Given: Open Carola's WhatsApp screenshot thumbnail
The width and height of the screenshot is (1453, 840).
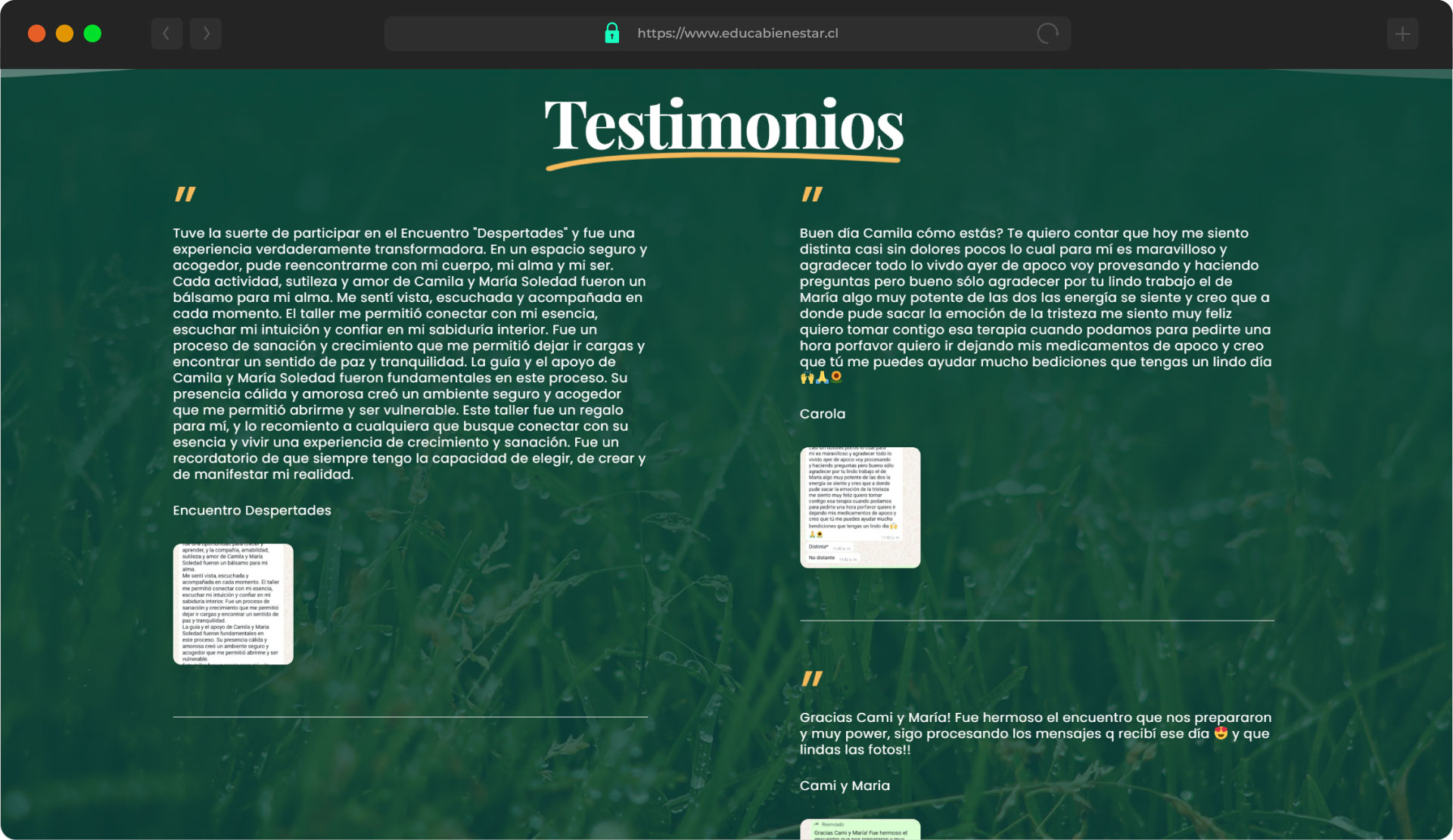Looking at the screenshot, I should (860, 507).
